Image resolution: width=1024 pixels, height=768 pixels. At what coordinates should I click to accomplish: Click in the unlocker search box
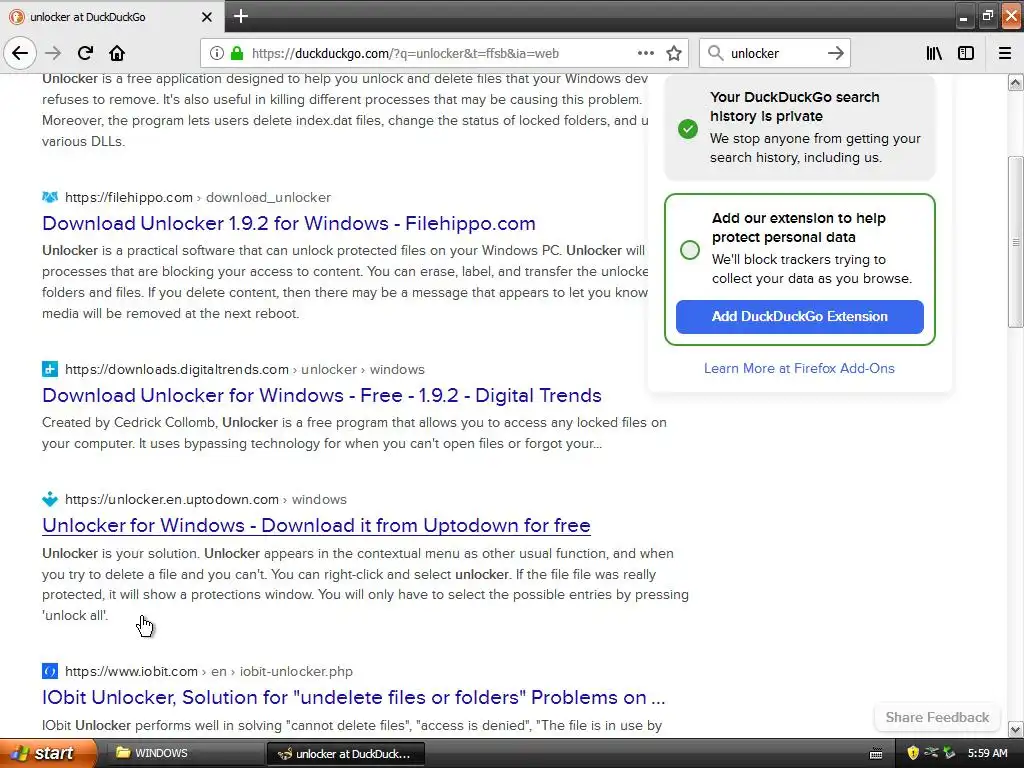[773, 54]
